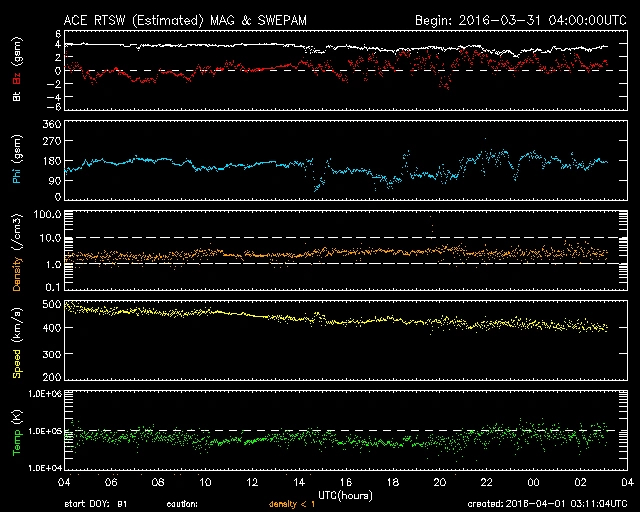Click the 'Speed (km/s)' axis label
This screenshot has height=512, width=640.
(17, 343)
